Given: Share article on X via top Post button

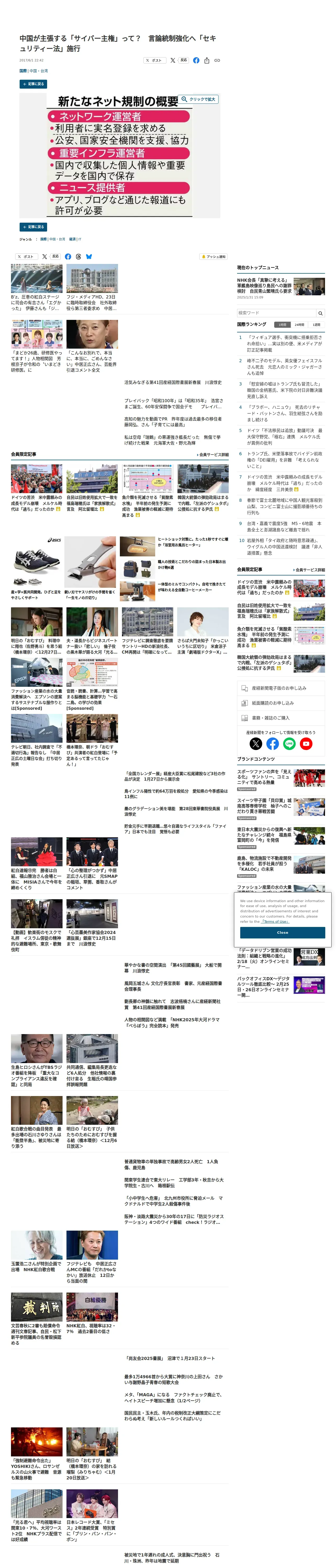Looking at the screenshot, I should coord(154,60).
